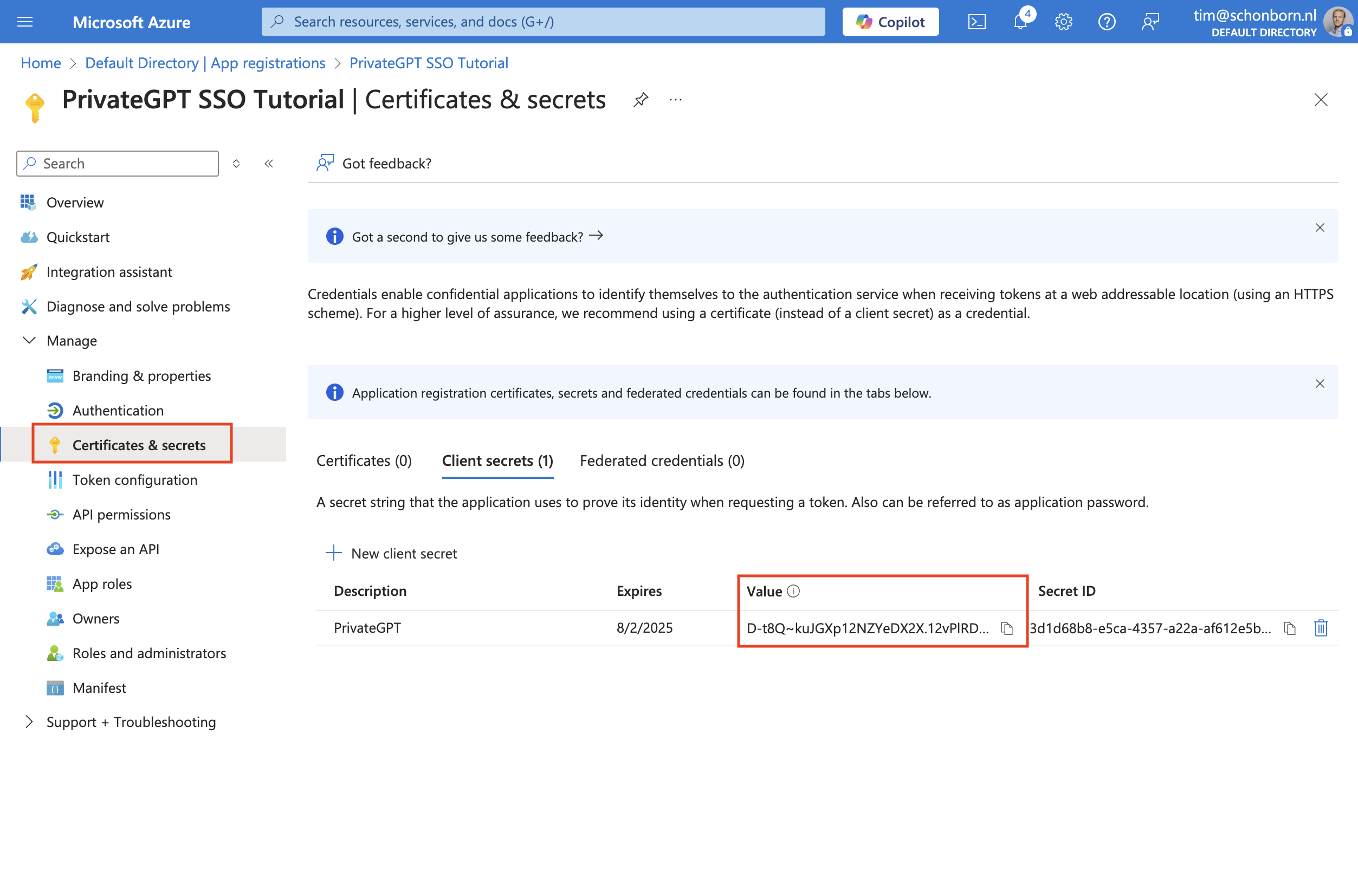
Task: Close the Certificates & secrets blade
Action: [x=1320, y=100]
